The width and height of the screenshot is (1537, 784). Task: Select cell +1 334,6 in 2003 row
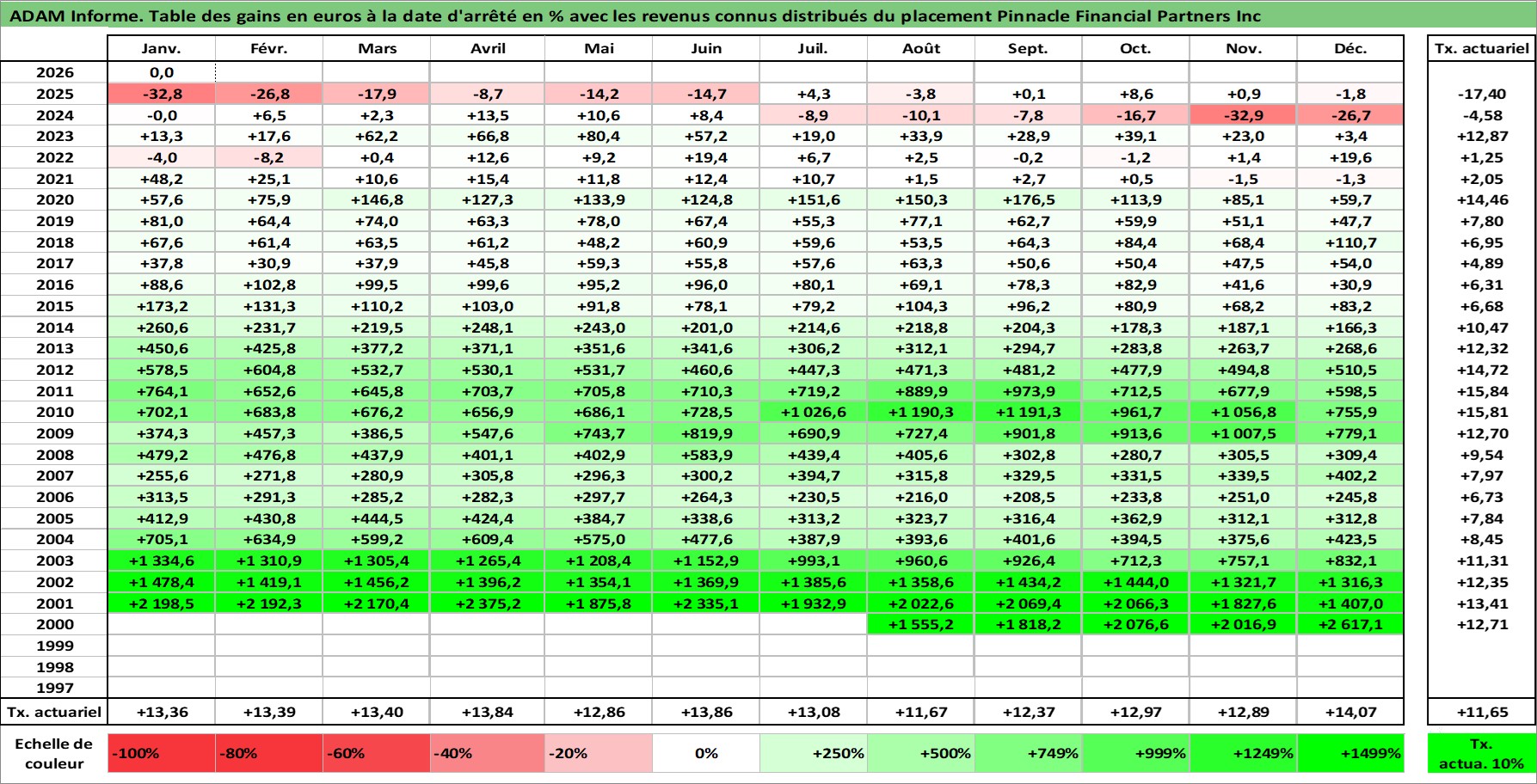point(162,560)
